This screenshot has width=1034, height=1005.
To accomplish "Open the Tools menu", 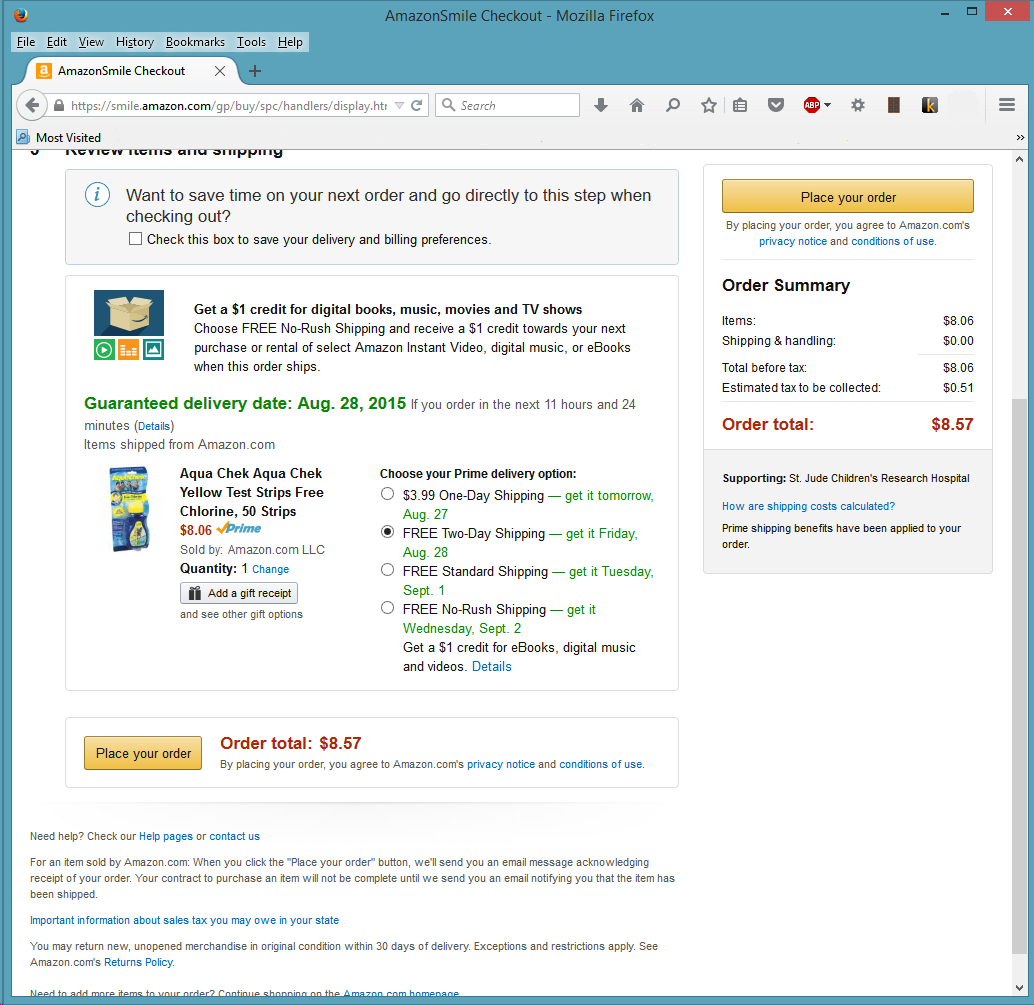I will tap(251, 42).
